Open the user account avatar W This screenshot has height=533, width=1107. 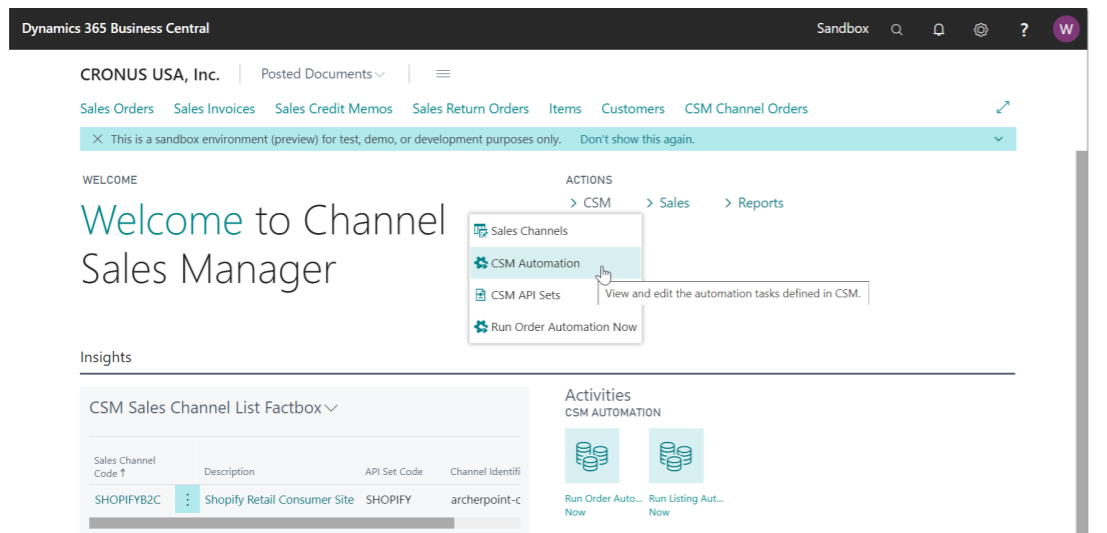coord(1066,30)
